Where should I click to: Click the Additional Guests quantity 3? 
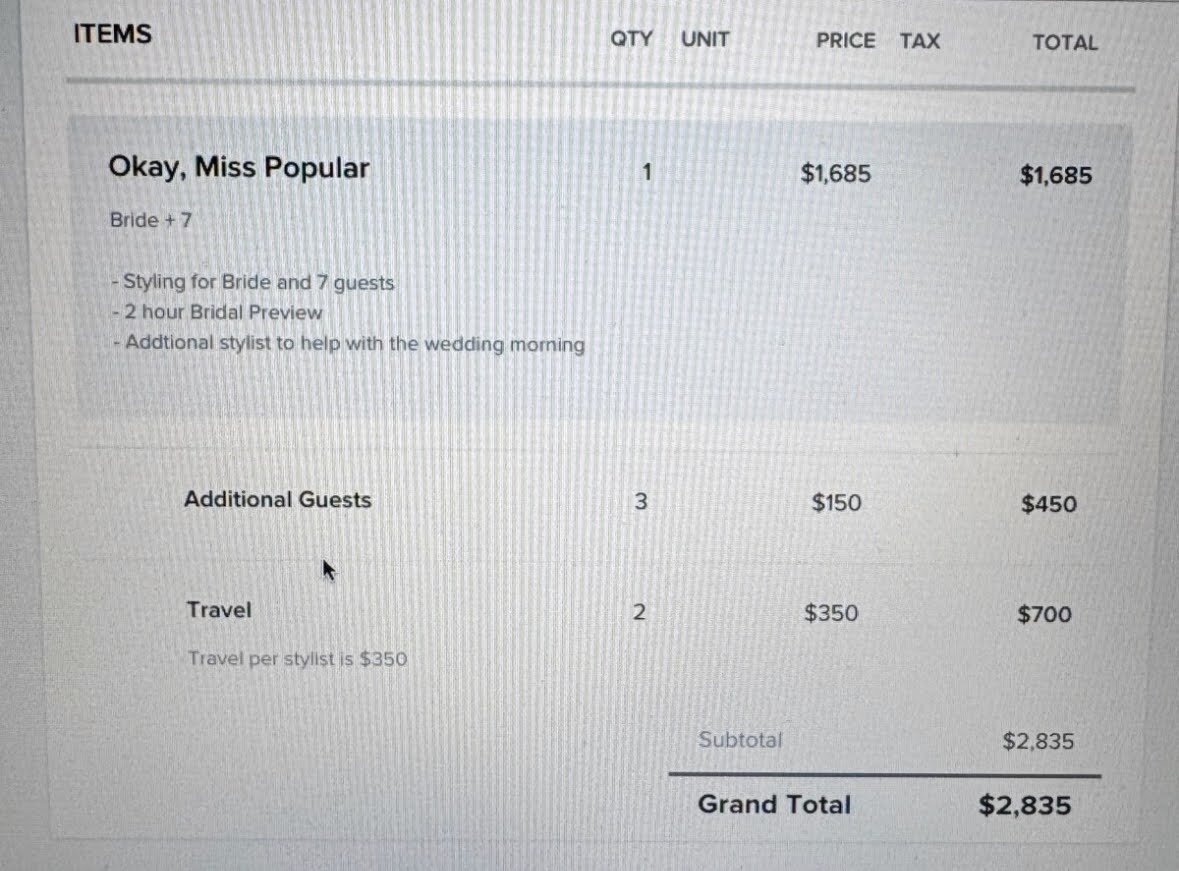point(641,502)
